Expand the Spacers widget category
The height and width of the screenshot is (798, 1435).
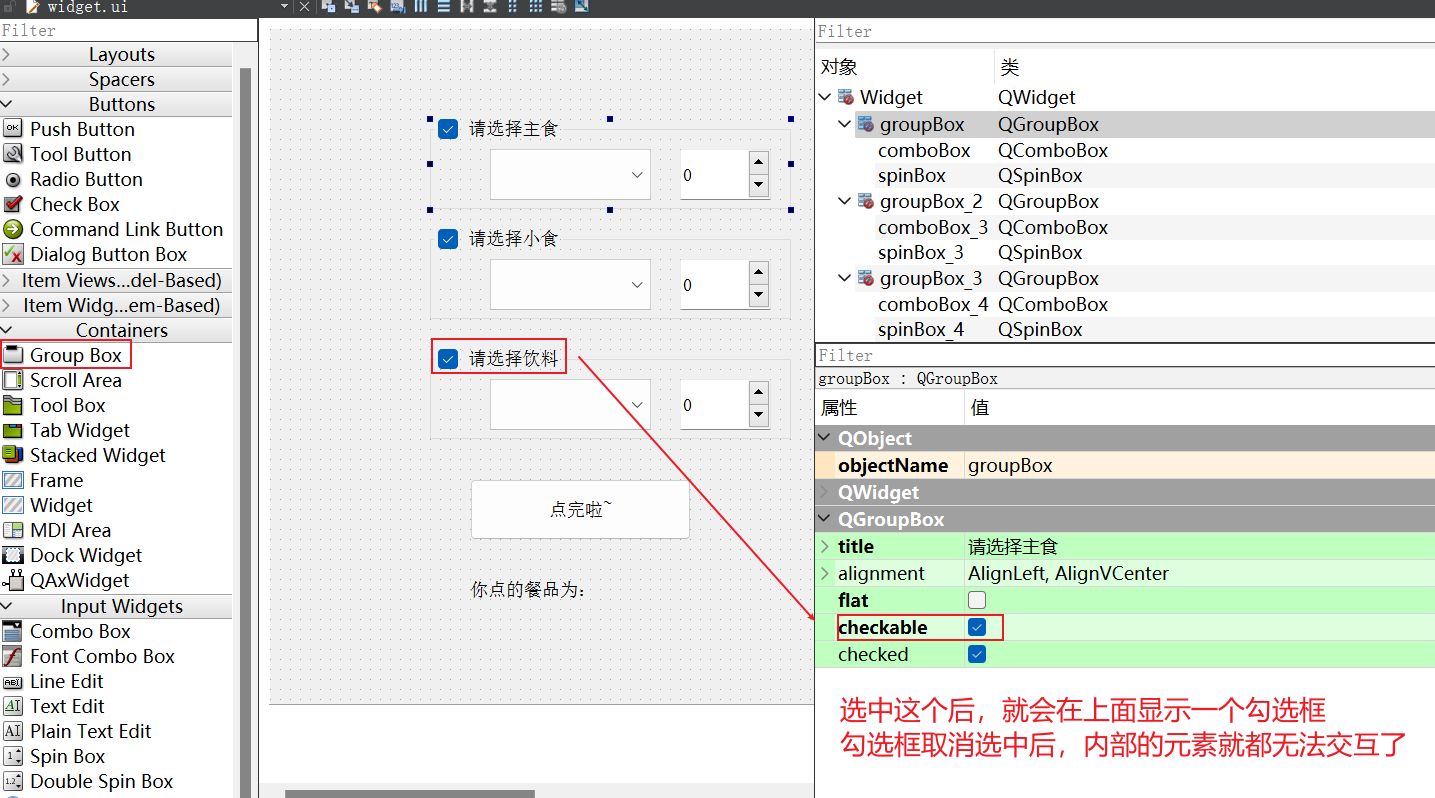(6, 79)
